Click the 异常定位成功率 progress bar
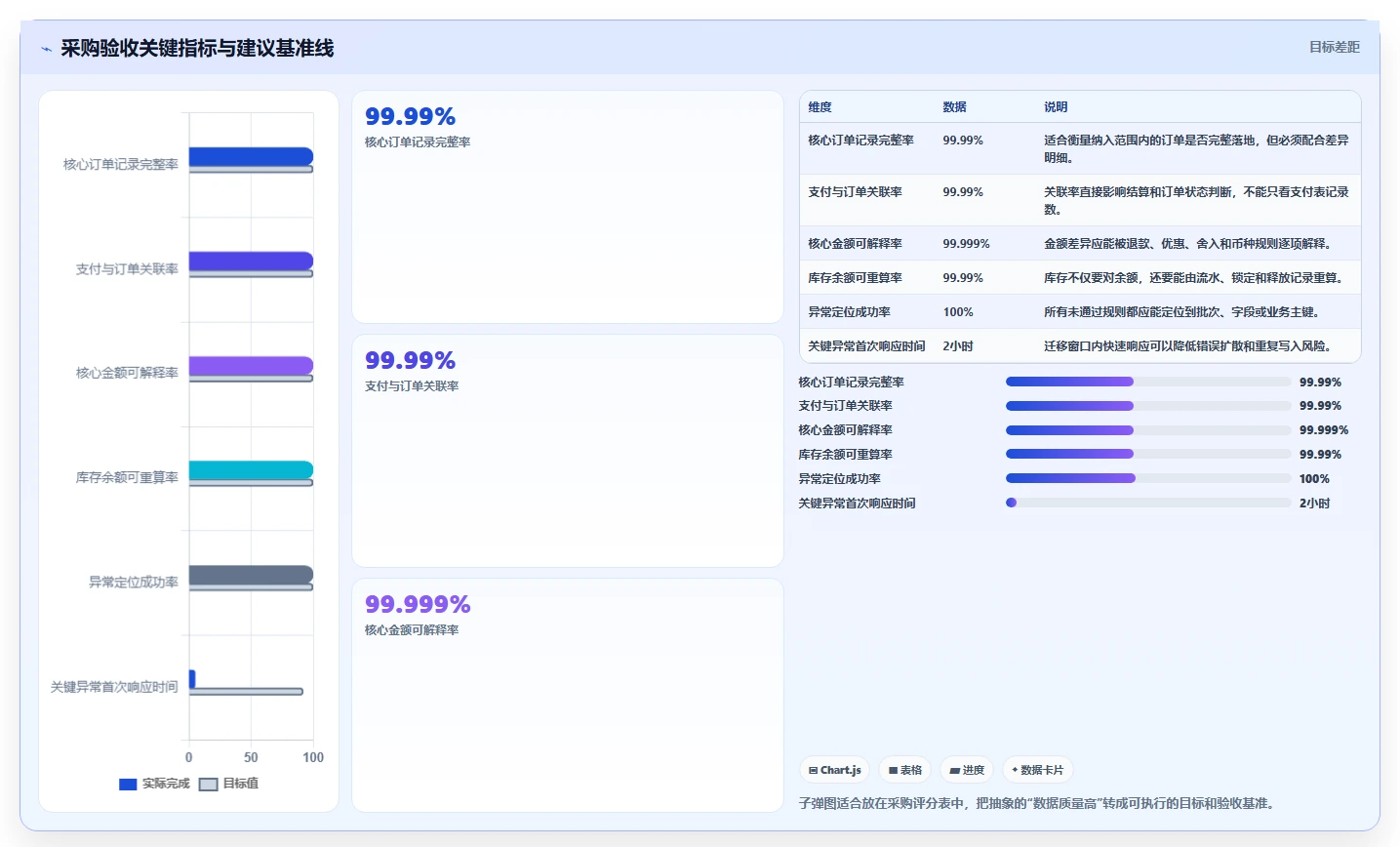The height and width of the screenshot is (847, 1400). [1148, 478]
